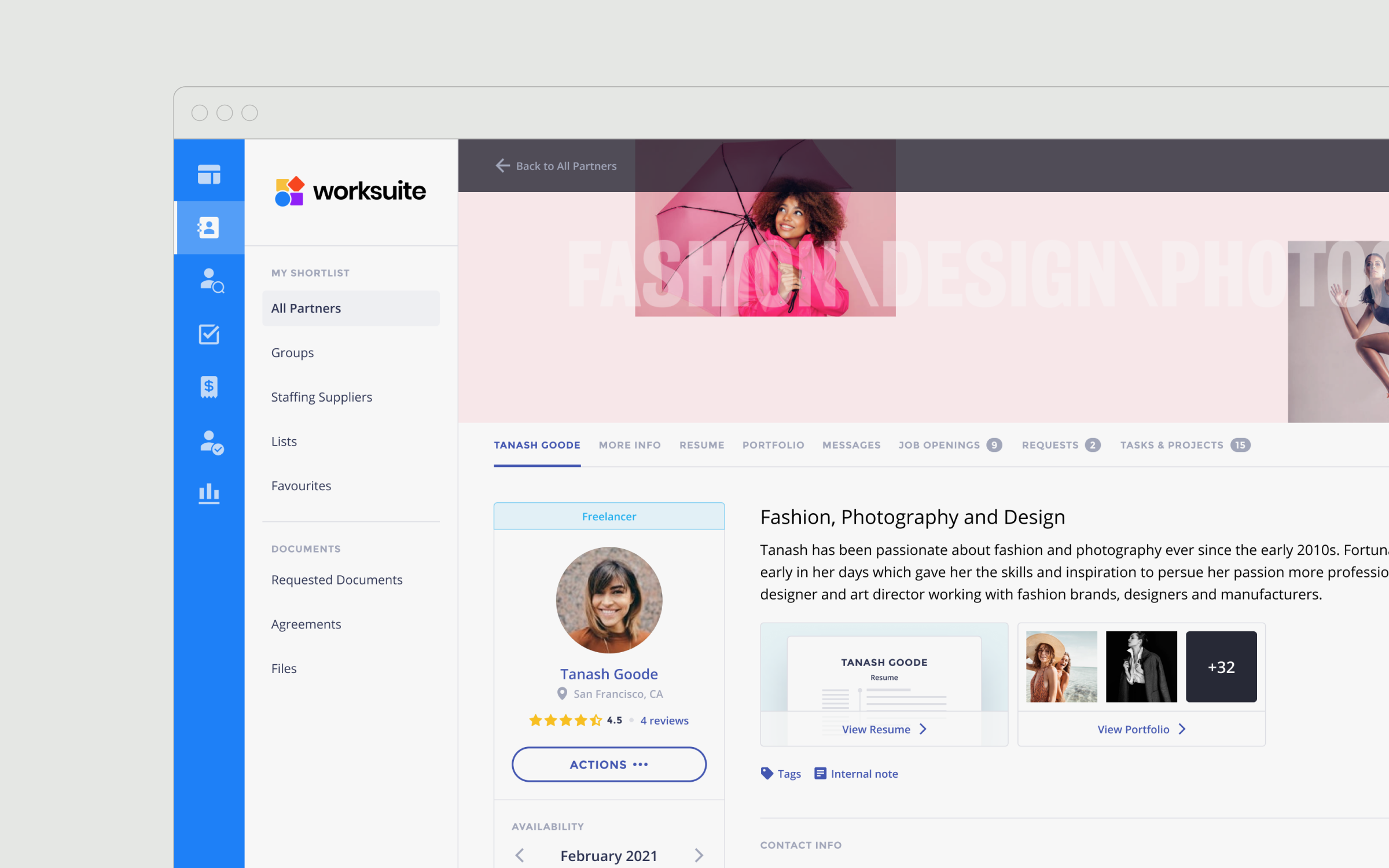Open Requested Documents menu item
Image resolution: width=1389 pixels, height=868 pixels.
tap(337, 580)
